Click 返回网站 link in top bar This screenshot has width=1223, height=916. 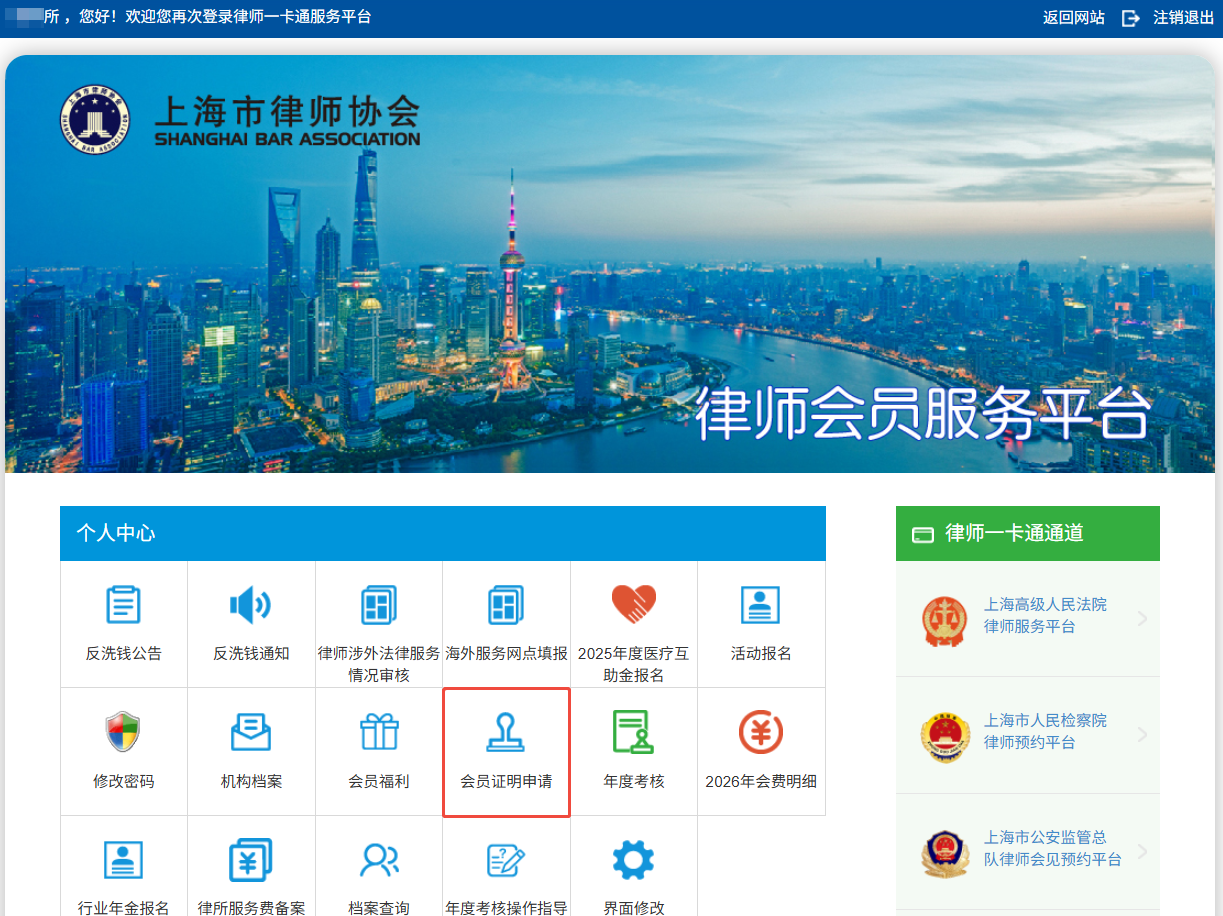coord(1074,17)
